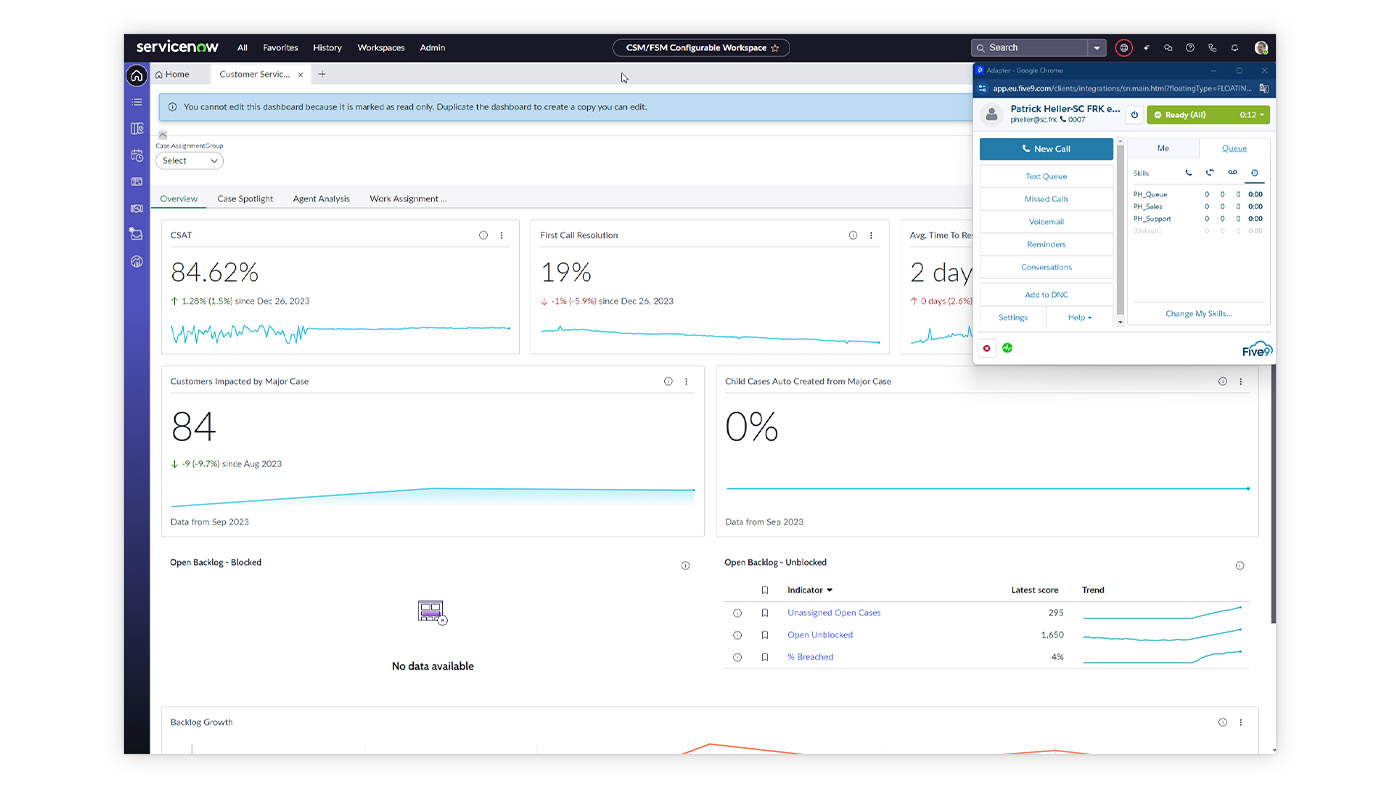1400x788 pixels.
Task: Click the Five9 power logout icon
Action: [x=1134, y=115]
